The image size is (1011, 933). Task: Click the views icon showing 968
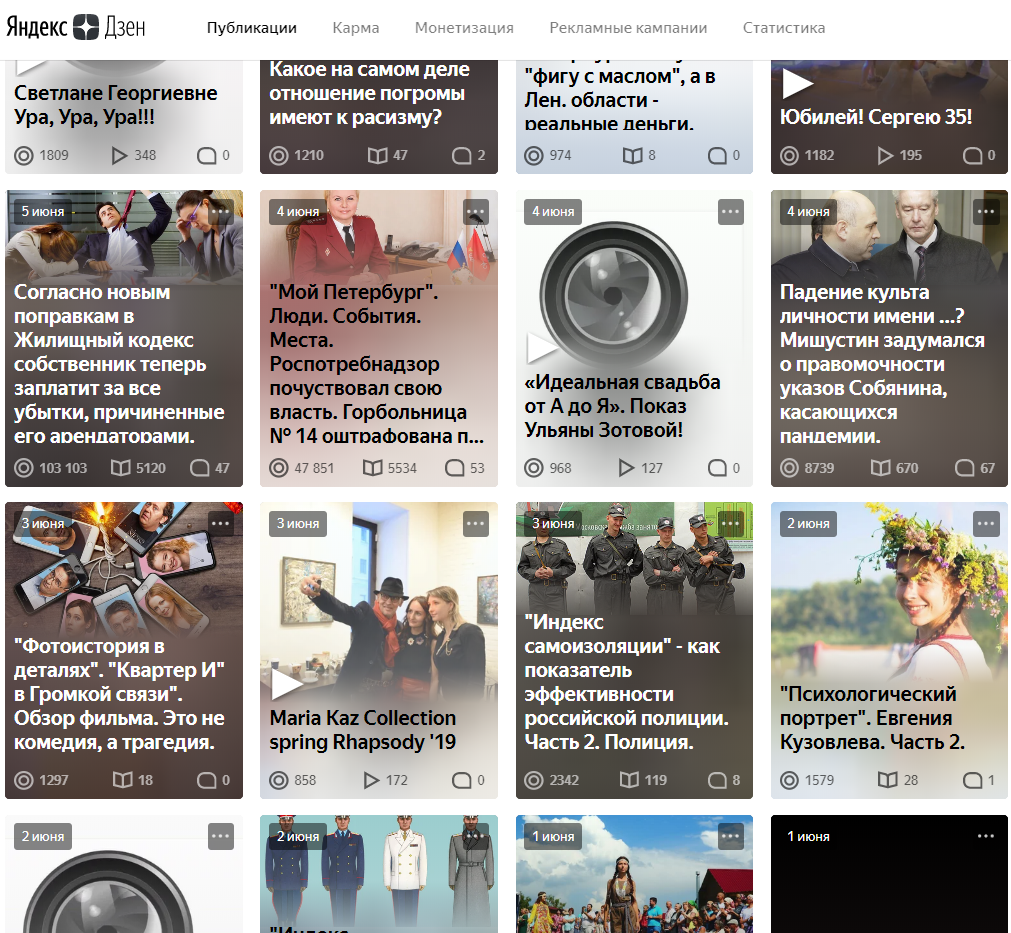[x=534, y=468]
